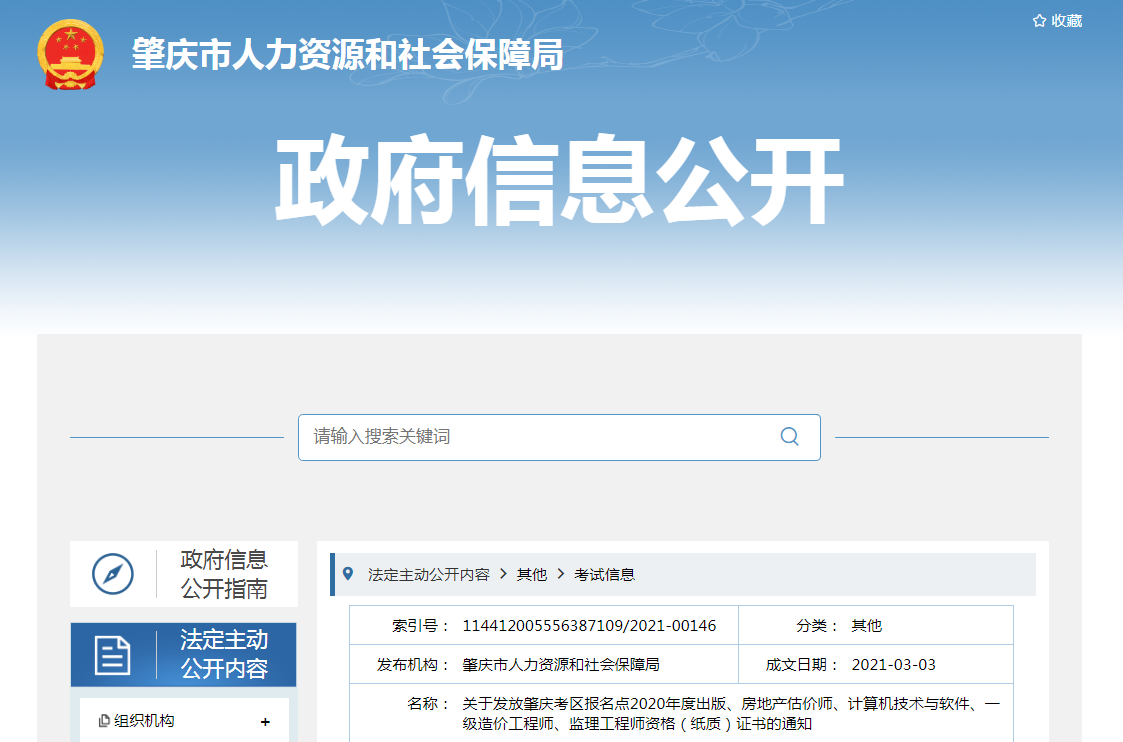
Task: Click index number 11441200555638​7109/2021-00146
Action: click(x=589, y=626)
